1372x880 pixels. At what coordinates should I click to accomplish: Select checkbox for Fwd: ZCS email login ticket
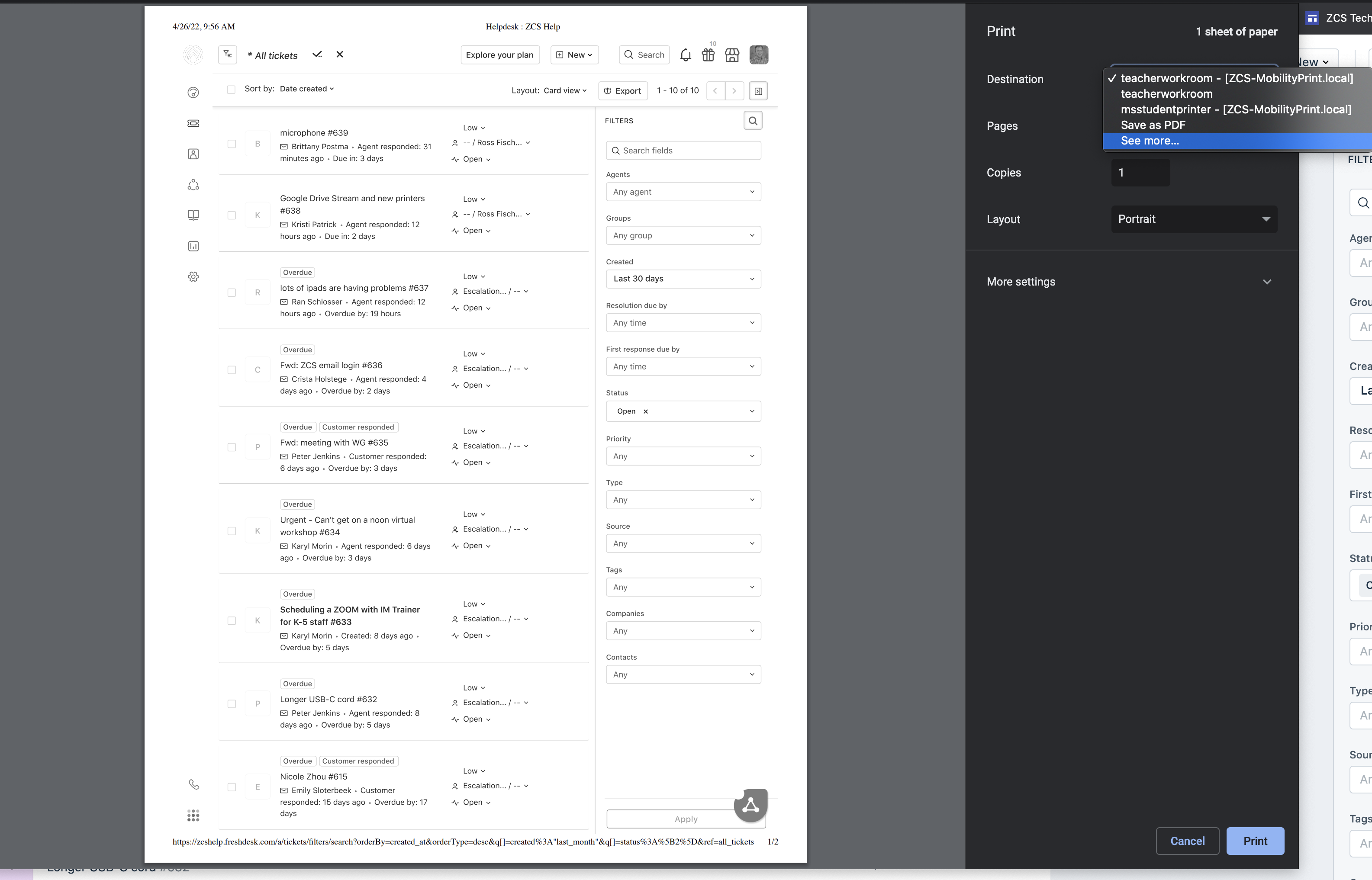(232, 370)
